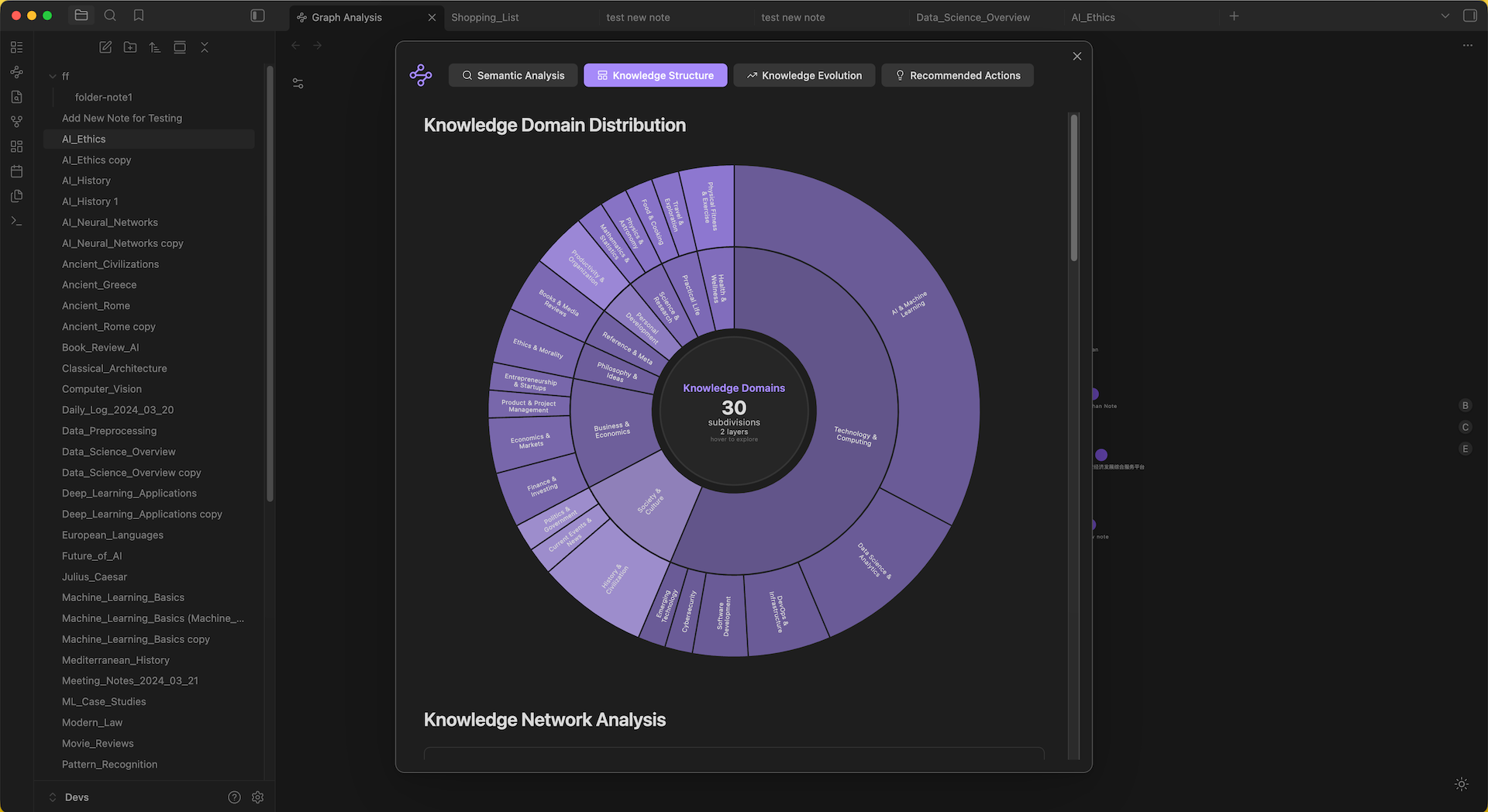Open the Future_of_AI note
1488x812 pixels.
point(92,556)
